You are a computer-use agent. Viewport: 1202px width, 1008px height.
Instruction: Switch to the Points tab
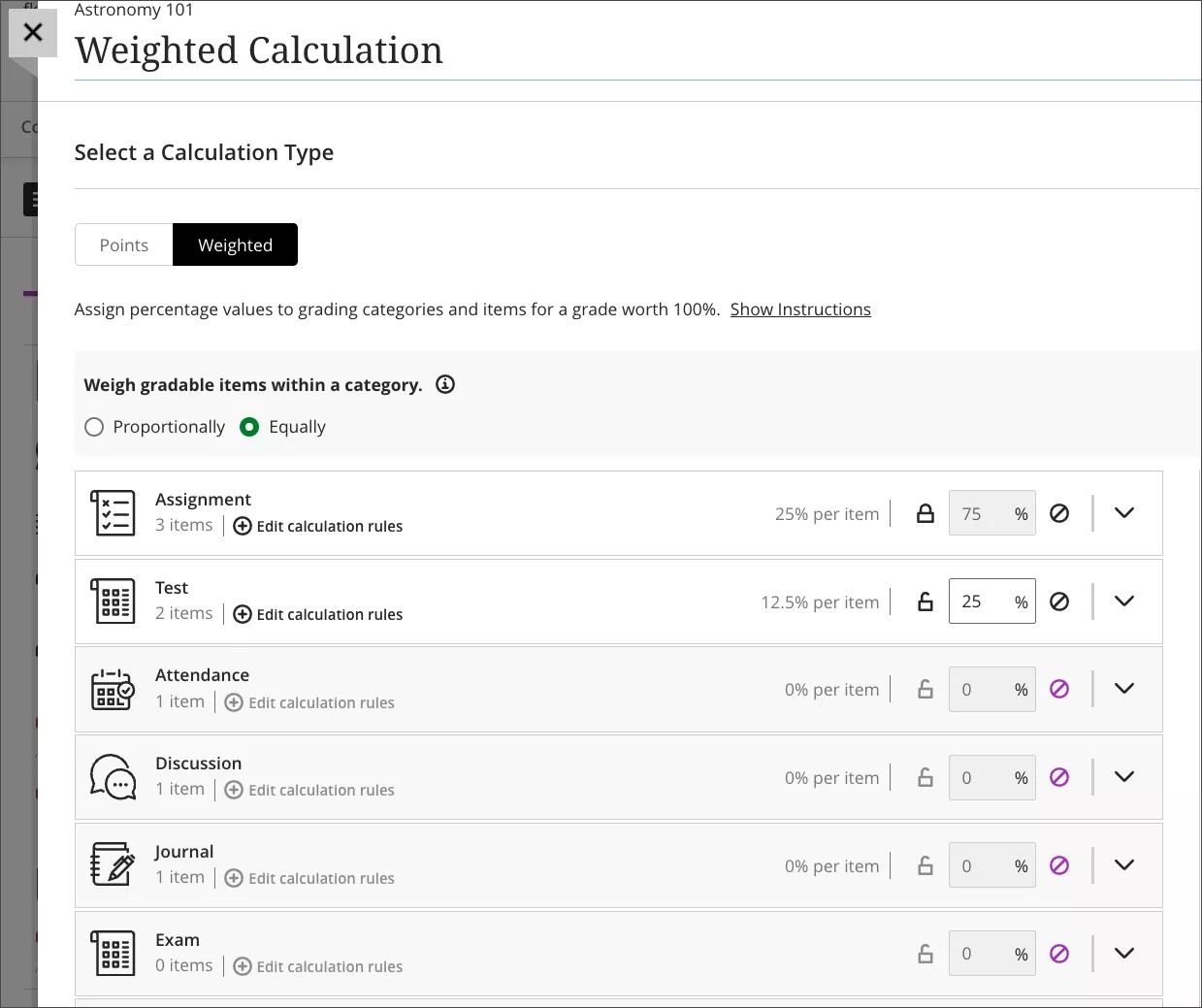click(123, 244)
